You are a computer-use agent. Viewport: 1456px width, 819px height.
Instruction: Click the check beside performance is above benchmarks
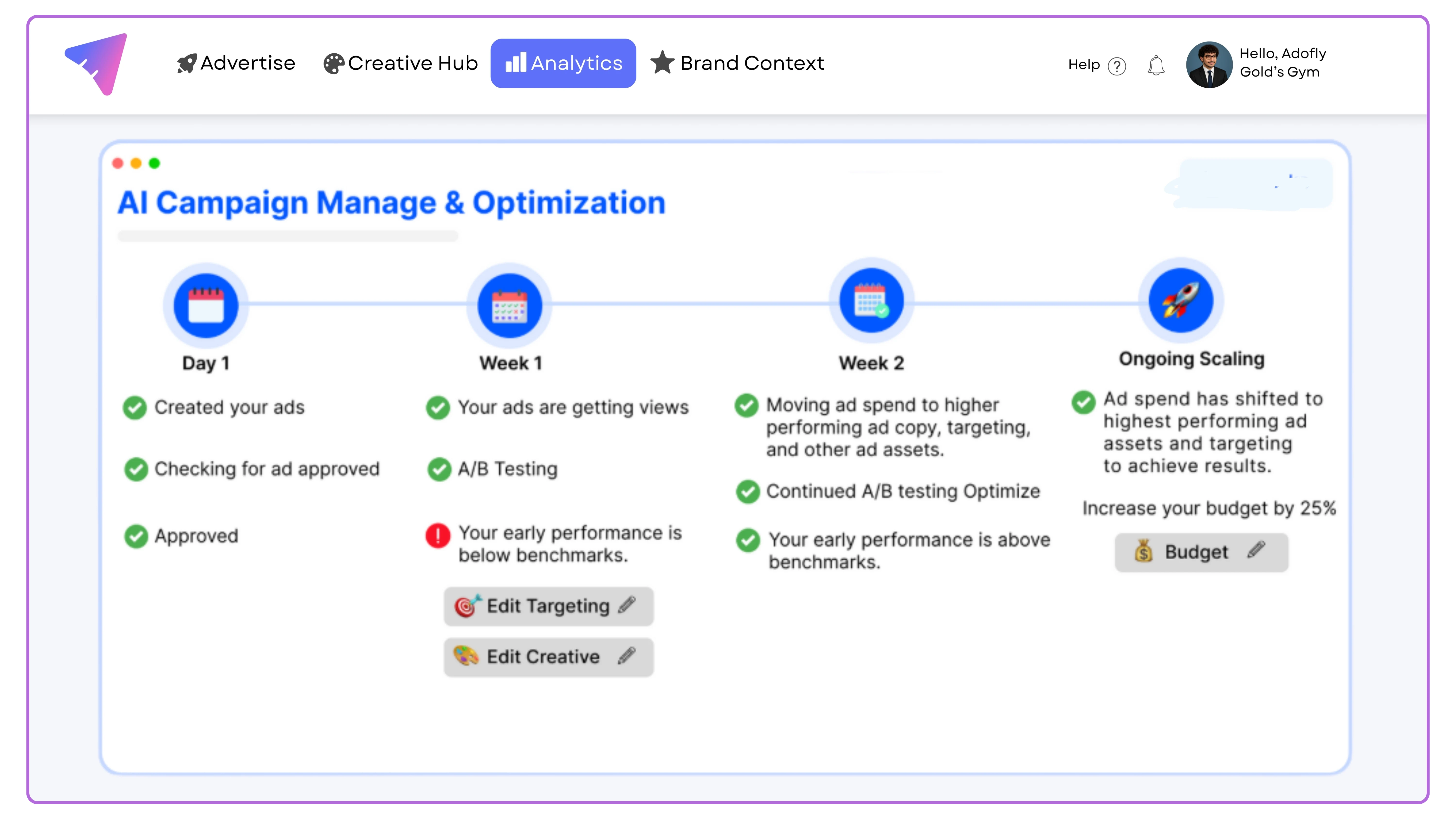point(748,540)
